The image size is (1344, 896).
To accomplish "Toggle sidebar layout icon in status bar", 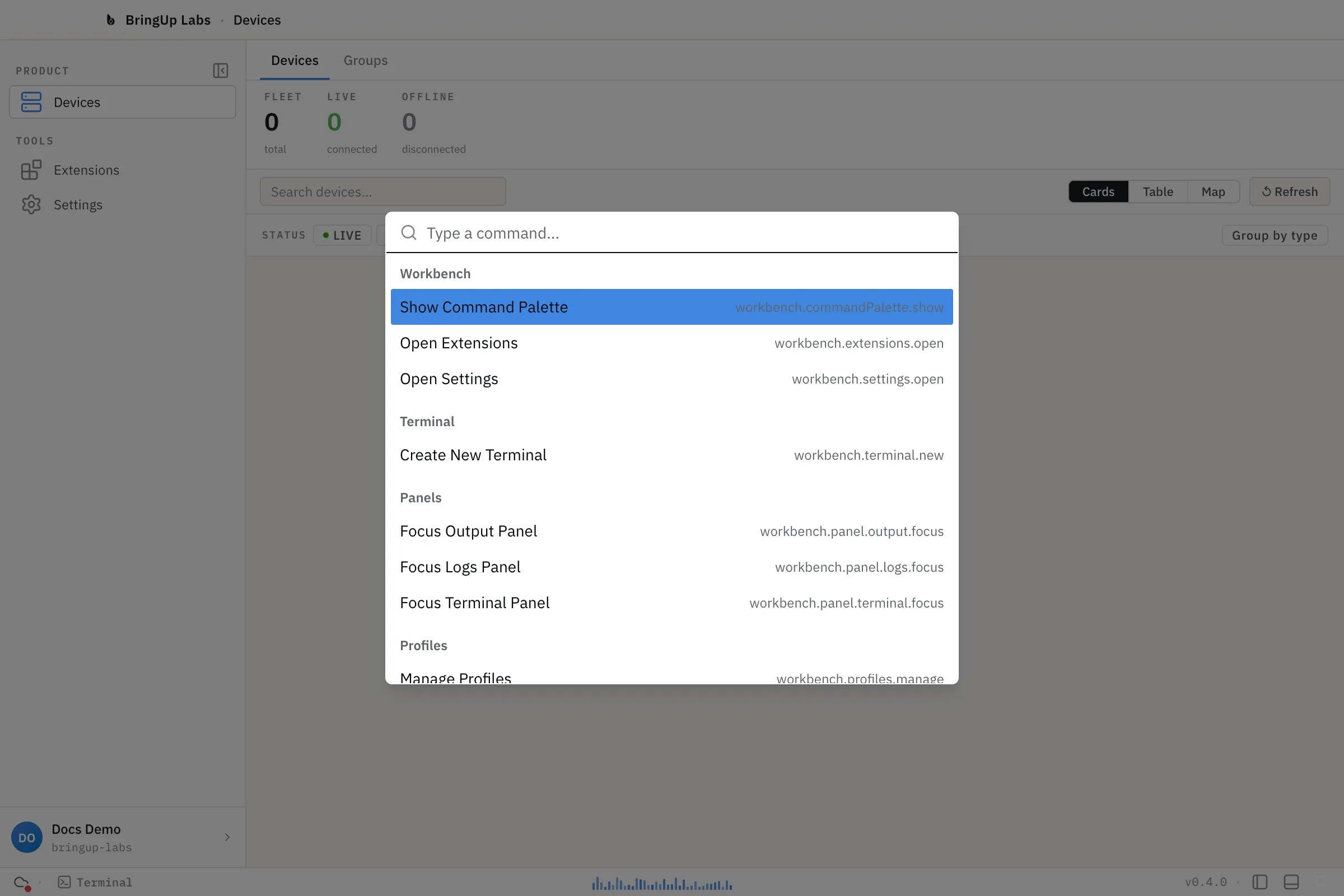I will pos(1259,883).
